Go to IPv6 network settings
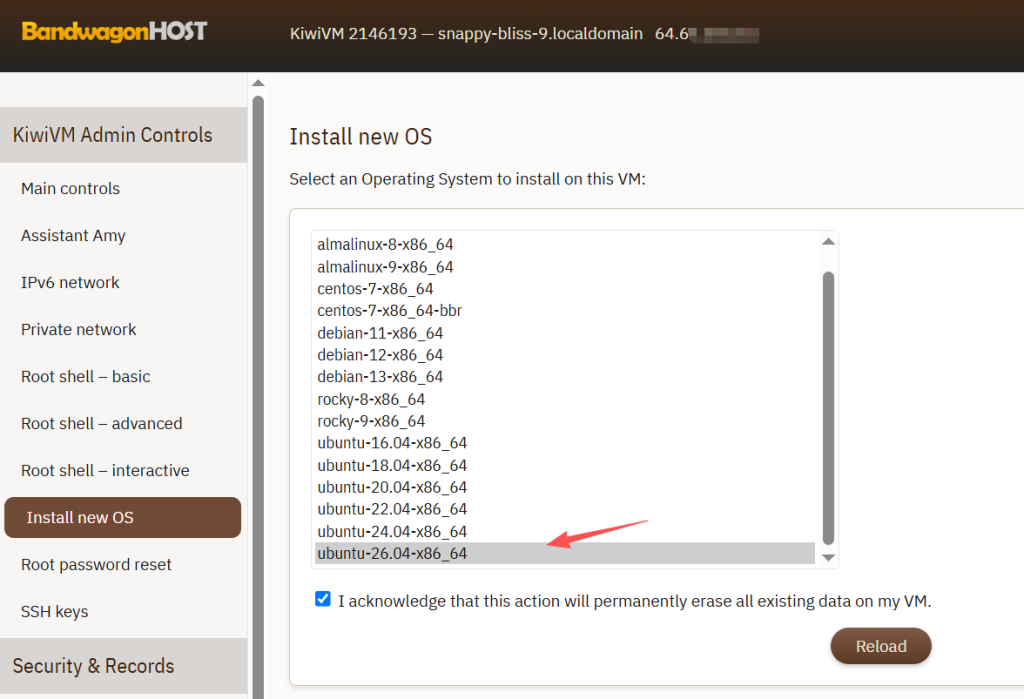The height and width of the screenshot is (699, 1024). pos(70,283)
